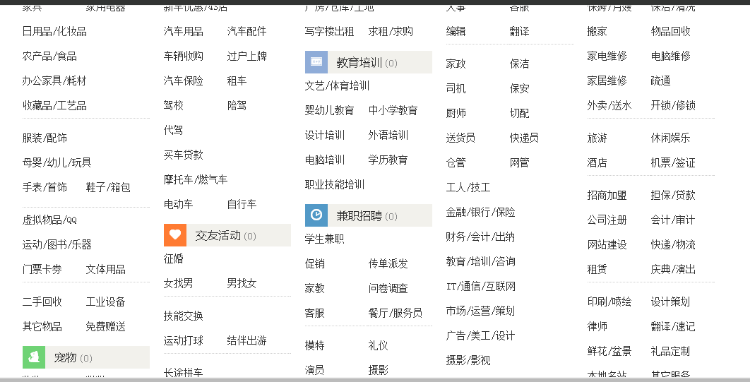This screenshot has width=750, height=382.
Task: Click the 律师 link
Action: (x=597, y=327)
